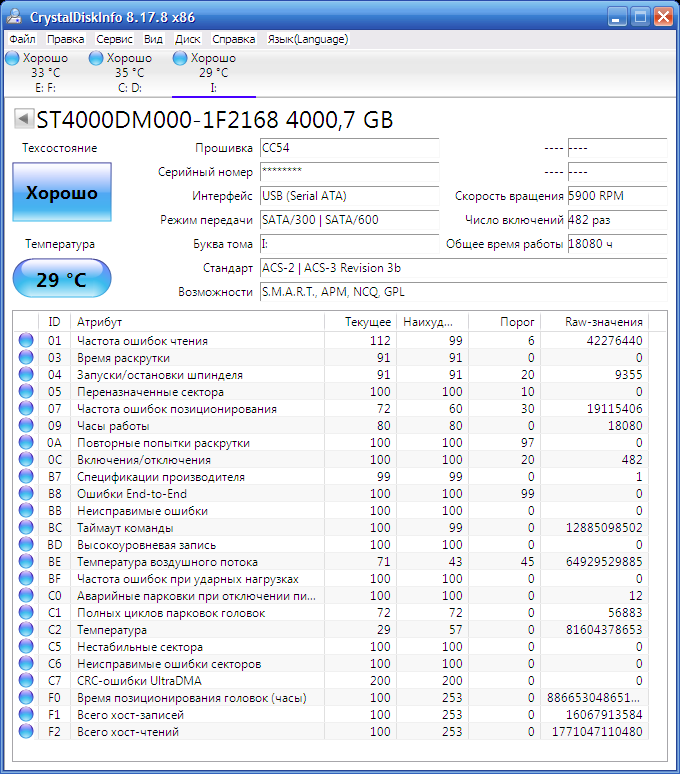Open the Файл menu

click(22, 39)
